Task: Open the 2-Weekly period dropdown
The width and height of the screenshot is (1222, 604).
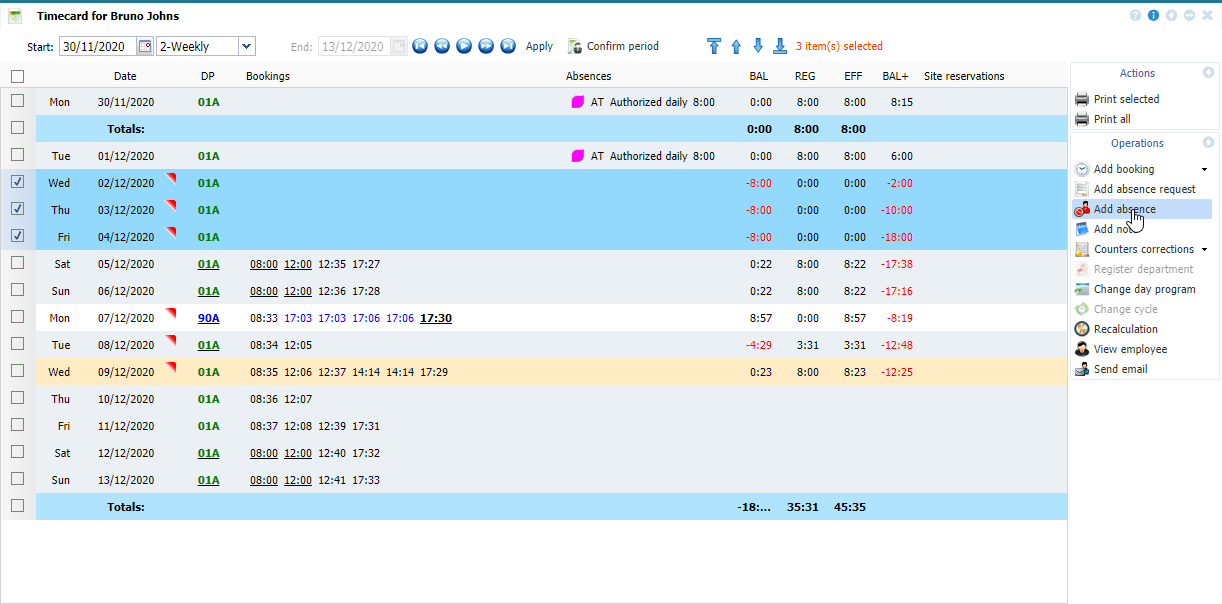Action: point(247,46)
